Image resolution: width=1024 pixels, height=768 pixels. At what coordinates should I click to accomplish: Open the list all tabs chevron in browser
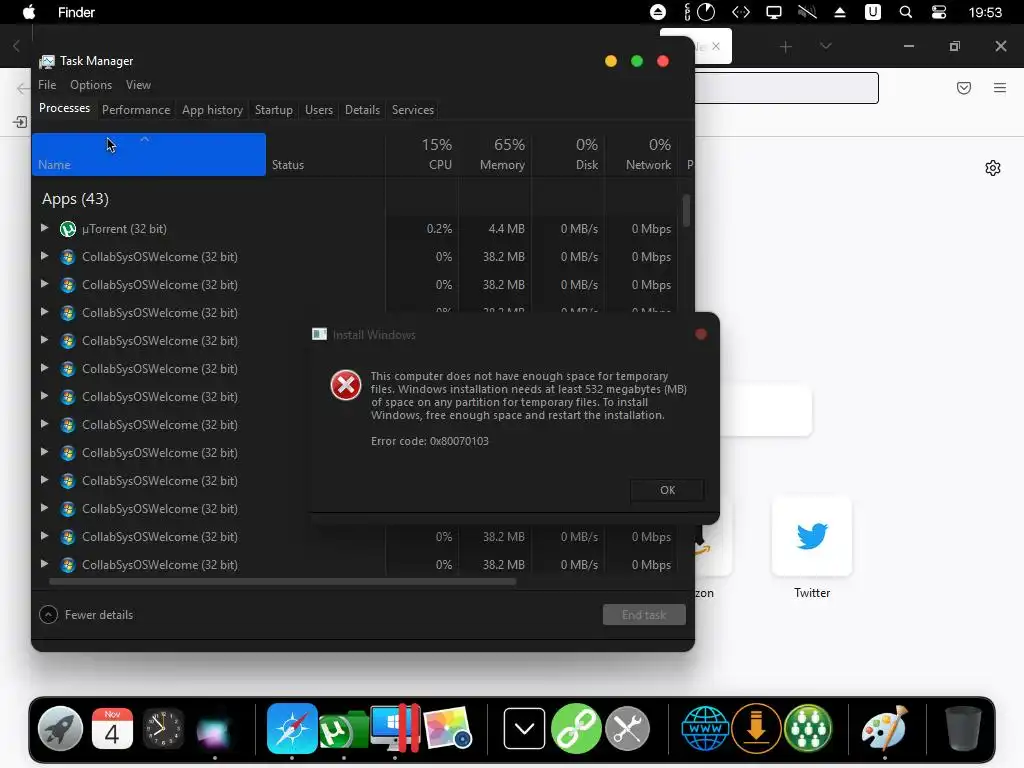coord(825,46)
